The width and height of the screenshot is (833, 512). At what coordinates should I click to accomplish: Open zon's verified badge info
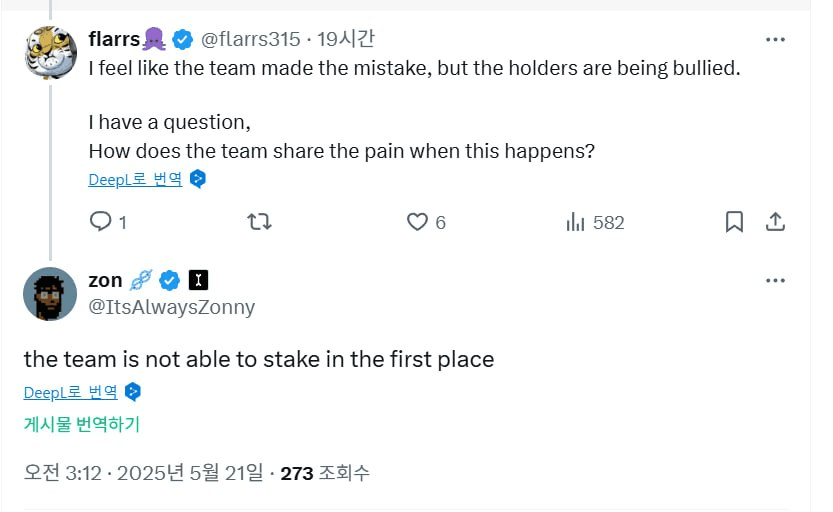pyautogui.click(x=169, y=280)
